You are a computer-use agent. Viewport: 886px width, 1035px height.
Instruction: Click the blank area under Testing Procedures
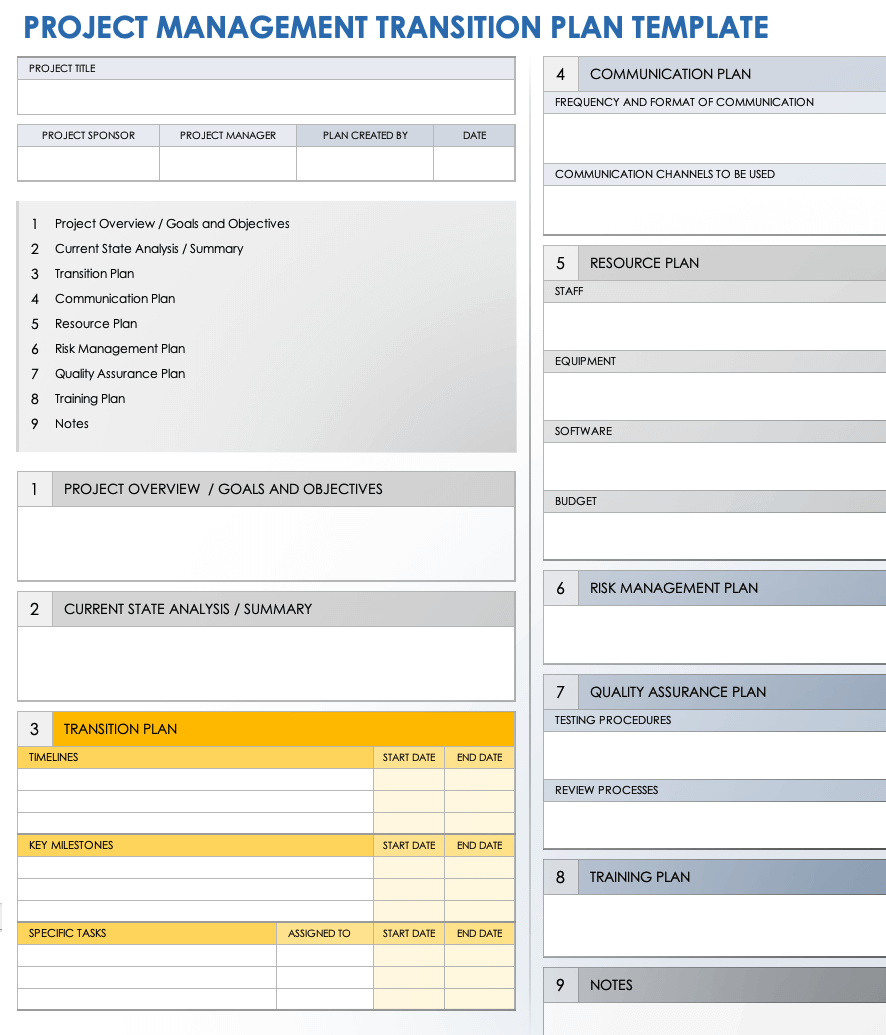714,754
